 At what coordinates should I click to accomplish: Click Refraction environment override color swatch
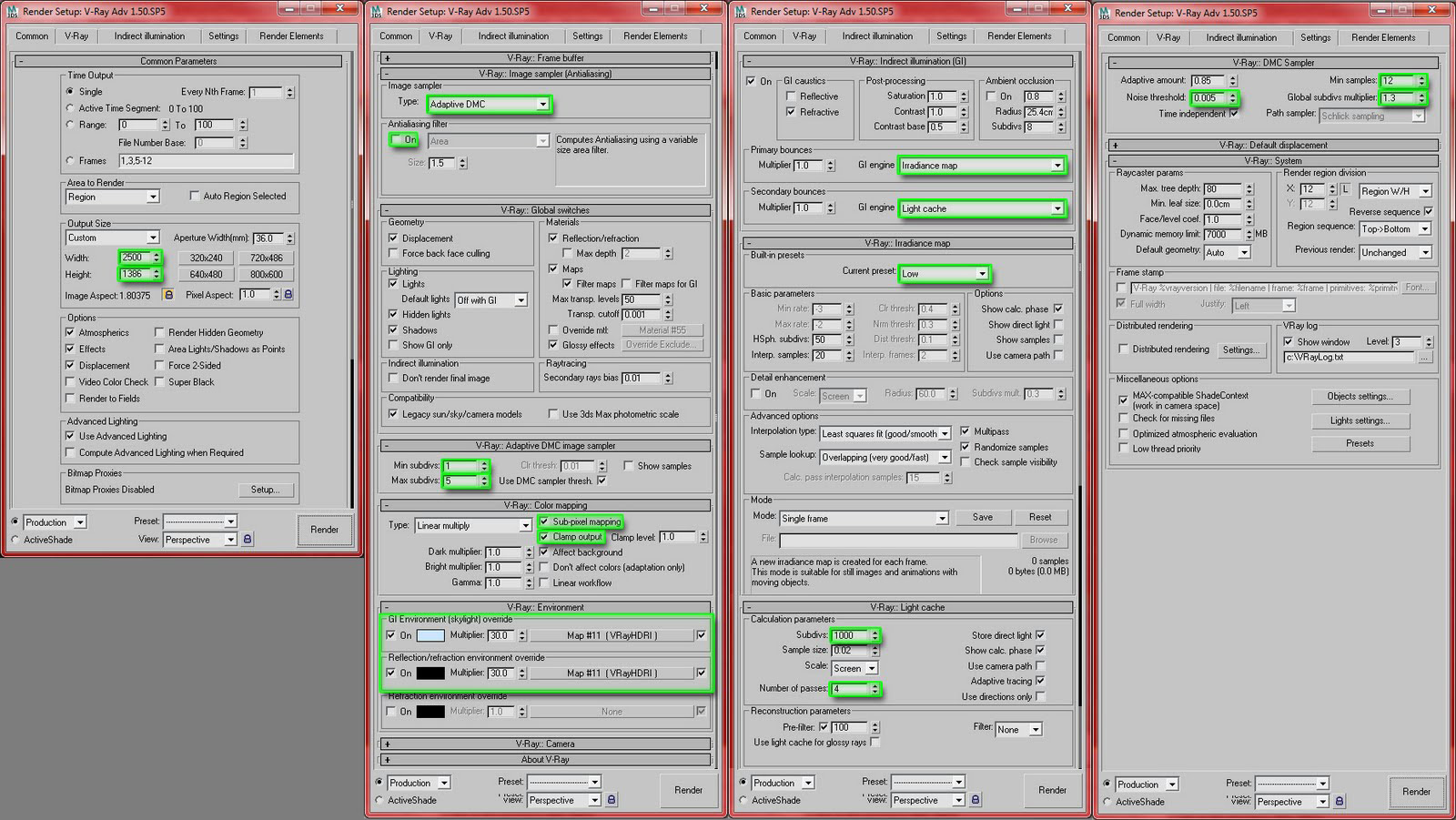[x=430, y=712]
